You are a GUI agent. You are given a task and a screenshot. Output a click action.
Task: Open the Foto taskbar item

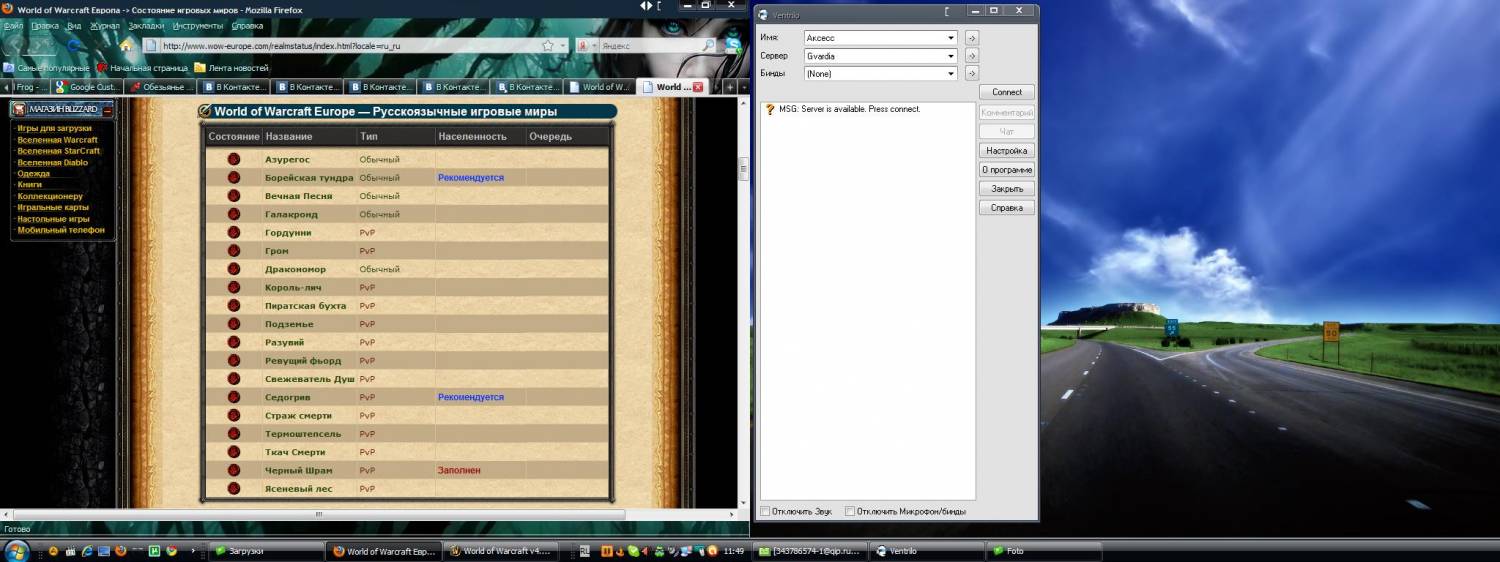(x=1043, y=551)
